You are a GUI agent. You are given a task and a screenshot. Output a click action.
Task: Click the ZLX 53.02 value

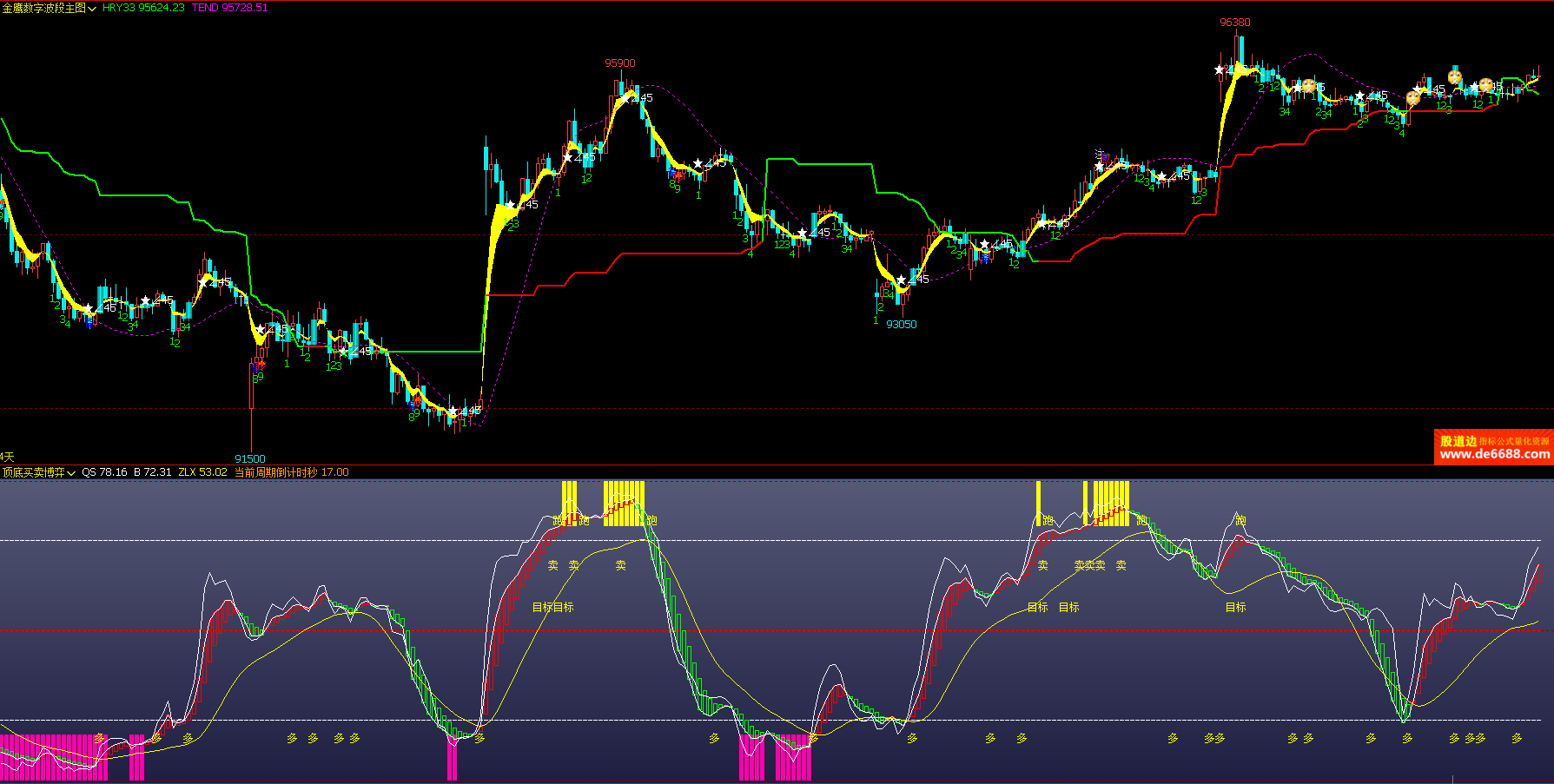(202, 472)
